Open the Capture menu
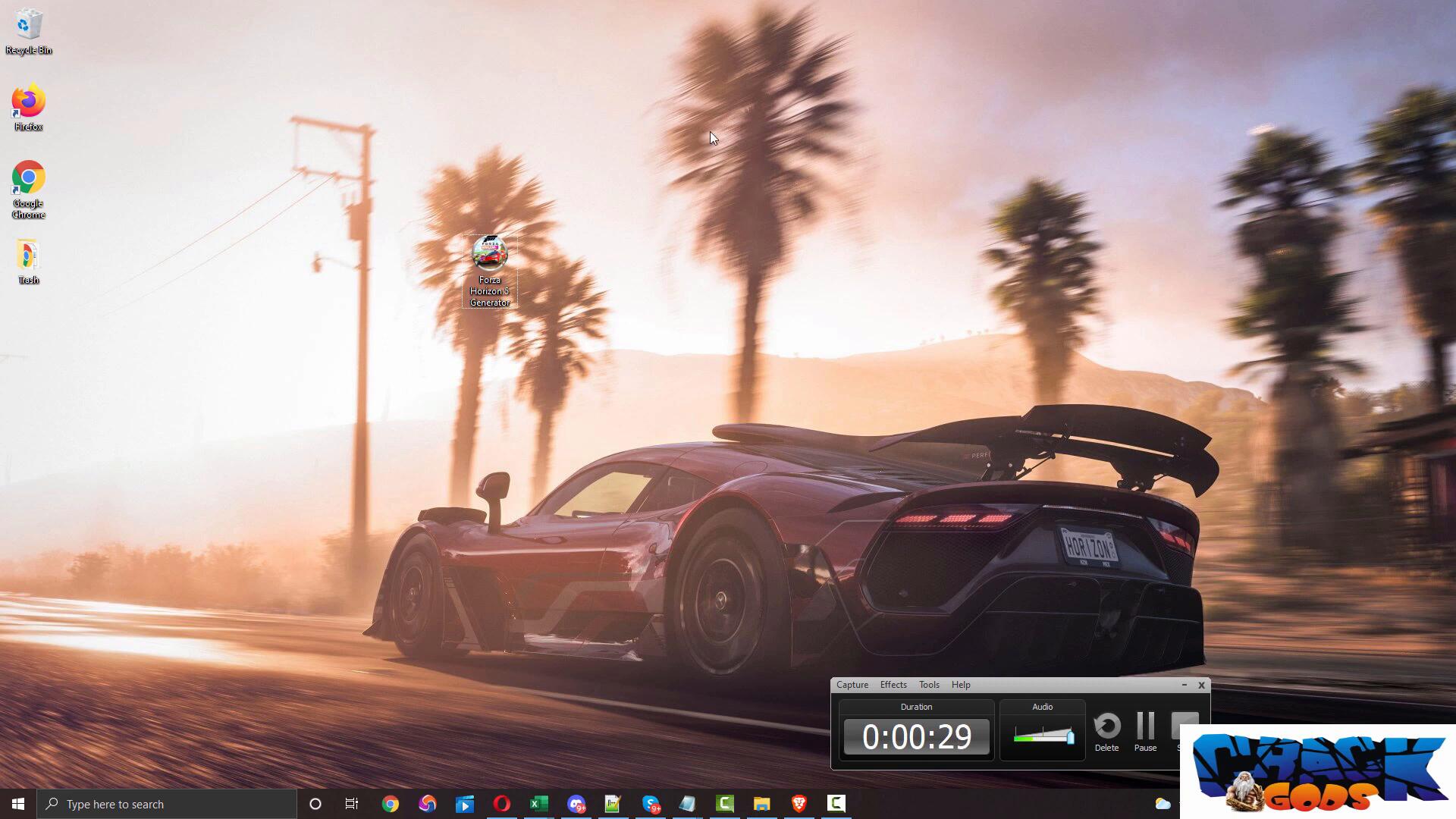The height and width of the screenshot is (819, 1456). point(852,685)
